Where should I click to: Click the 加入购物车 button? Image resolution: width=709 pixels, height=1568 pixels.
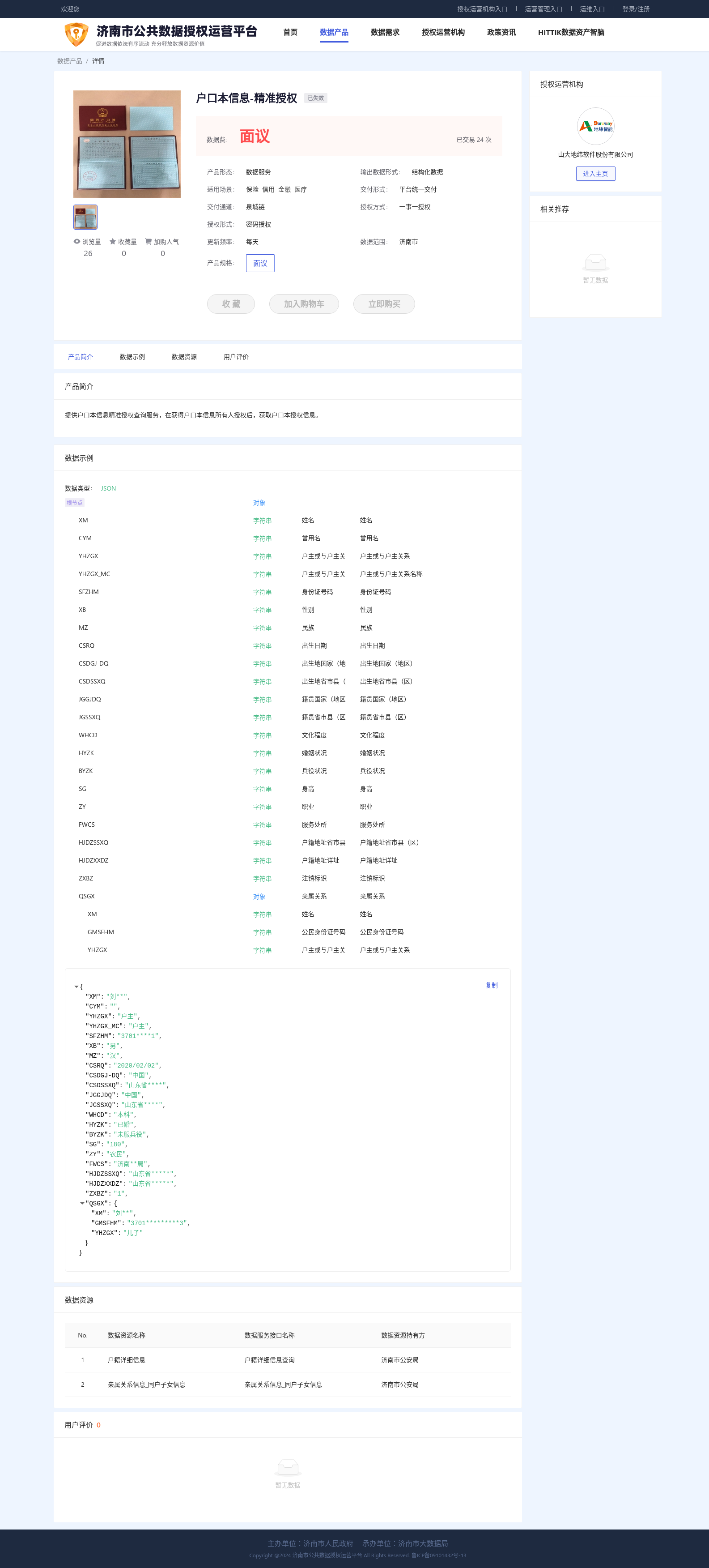pyautogui.click(x=304, y=304)
